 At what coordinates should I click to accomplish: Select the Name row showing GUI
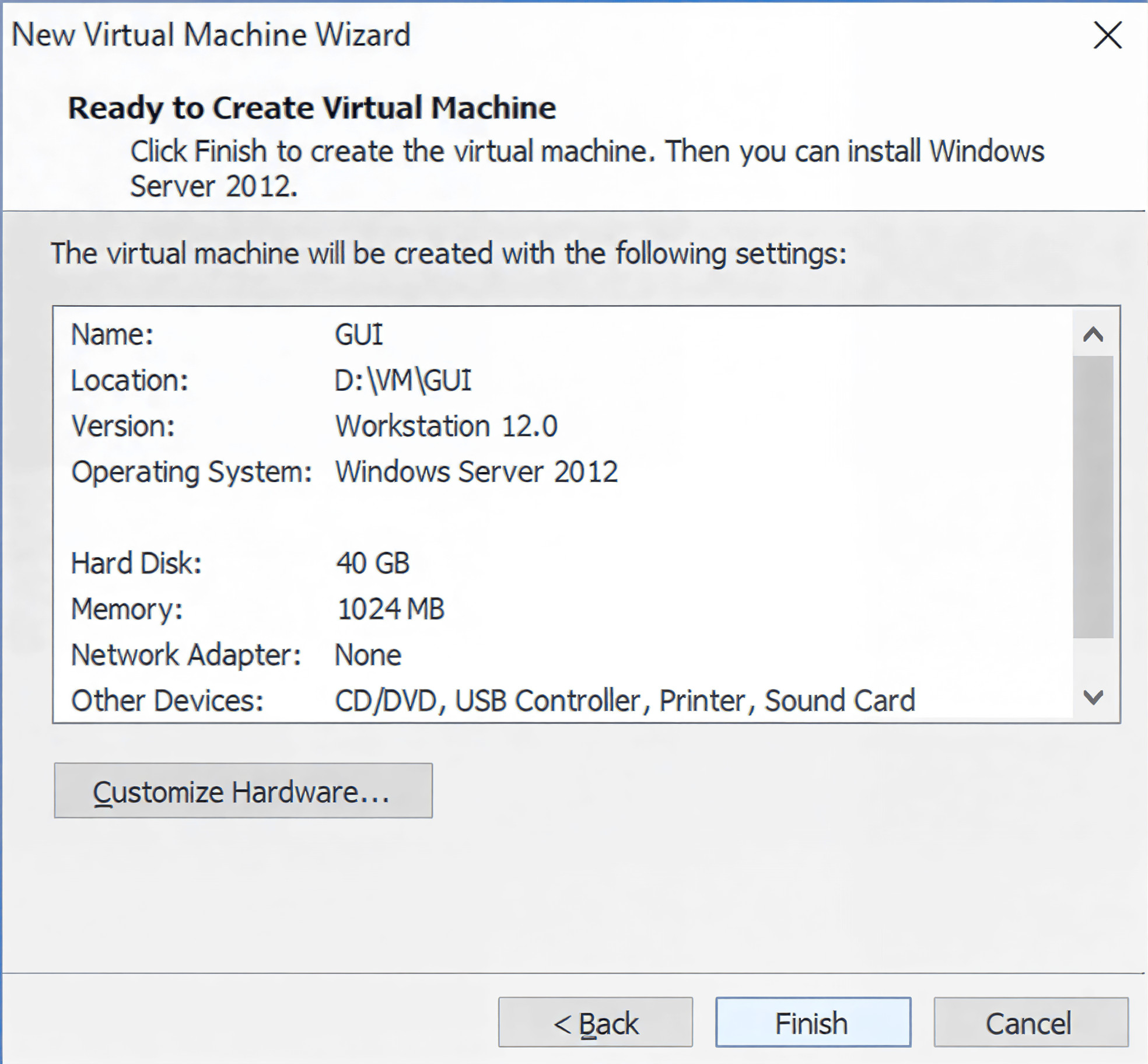[x=359, y=335]
